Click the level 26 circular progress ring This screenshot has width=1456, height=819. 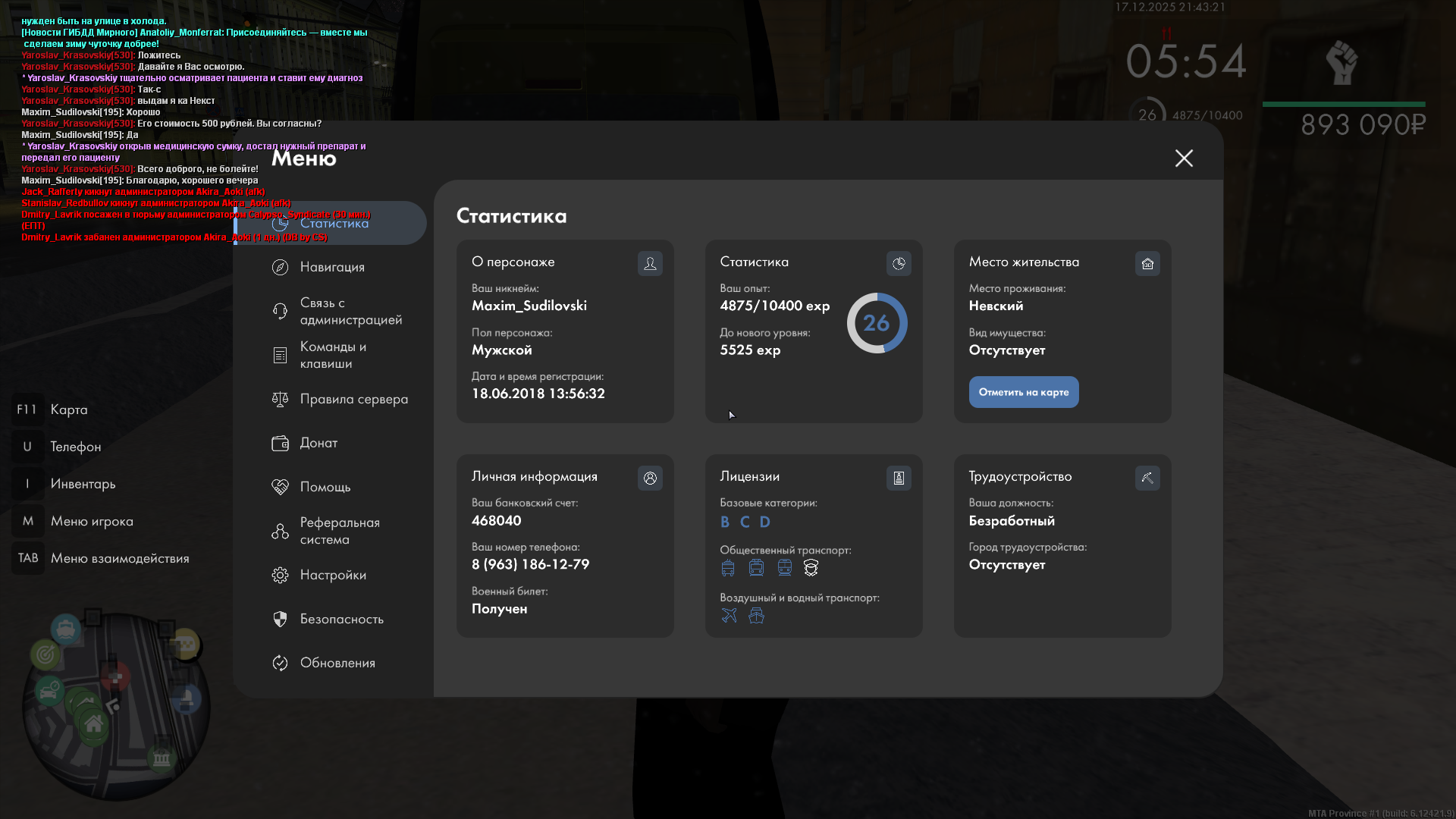coord(877,323)
